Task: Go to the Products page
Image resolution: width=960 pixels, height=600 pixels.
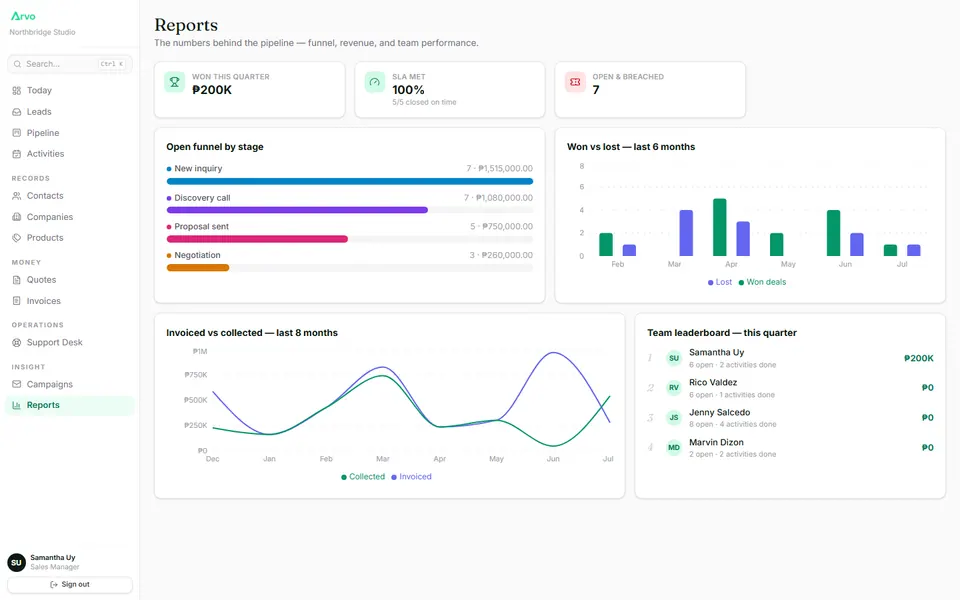Action: click(70, 238)
